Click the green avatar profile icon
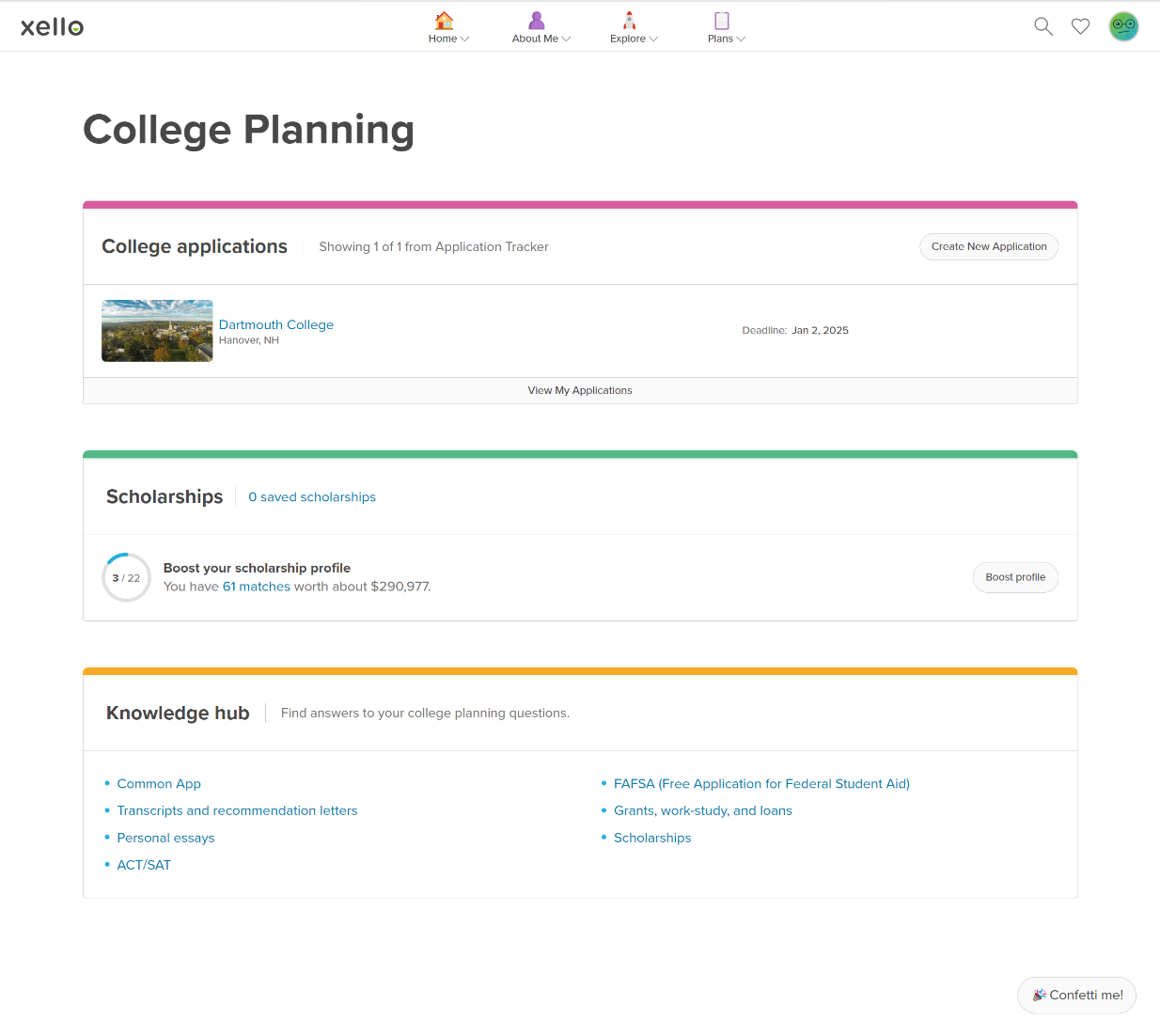This screenshot has height=1036, width=1160. 1123,26
